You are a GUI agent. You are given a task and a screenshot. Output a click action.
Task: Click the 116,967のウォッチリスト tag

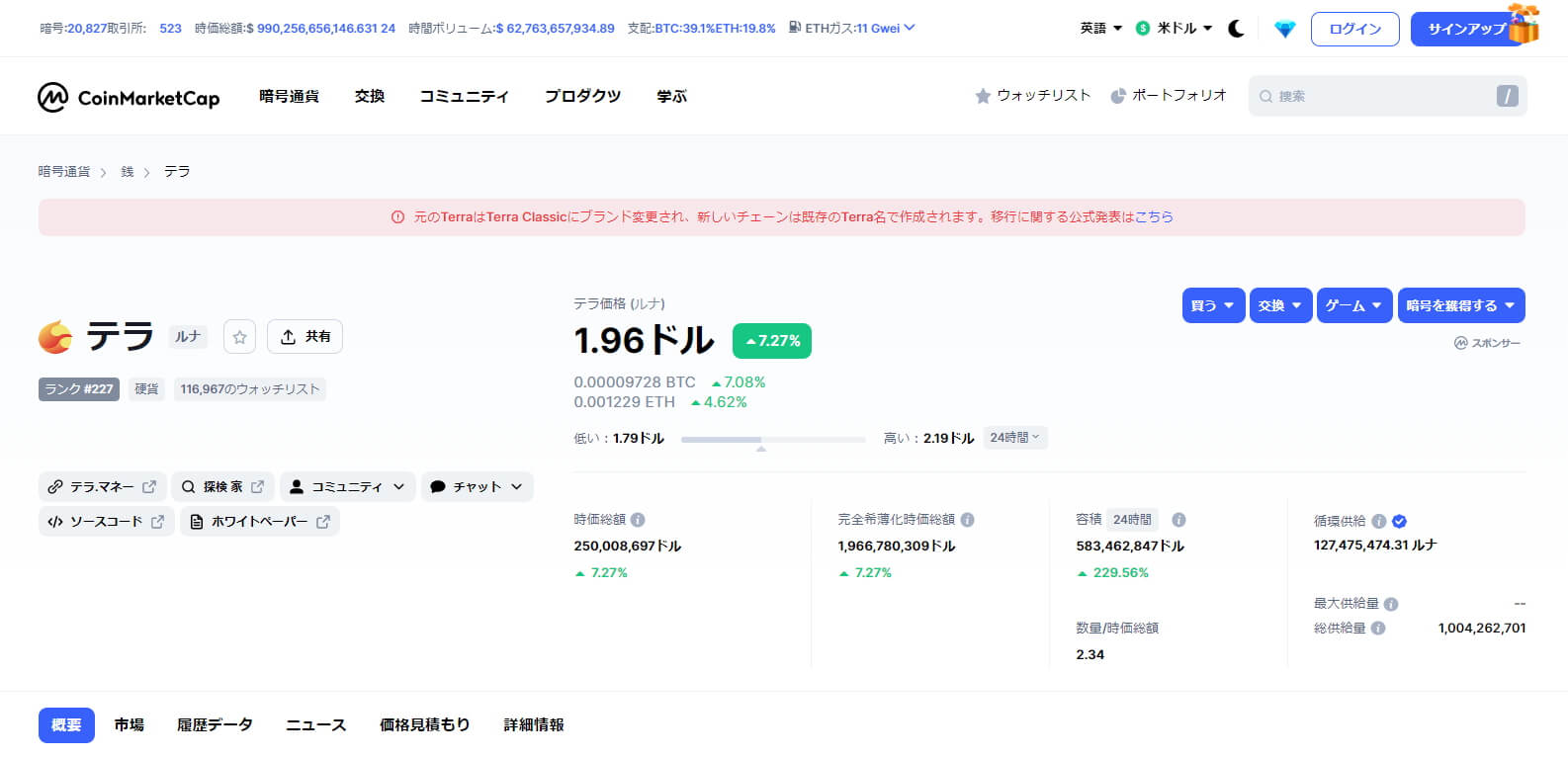pyautogui.click(x=250, y=389)
